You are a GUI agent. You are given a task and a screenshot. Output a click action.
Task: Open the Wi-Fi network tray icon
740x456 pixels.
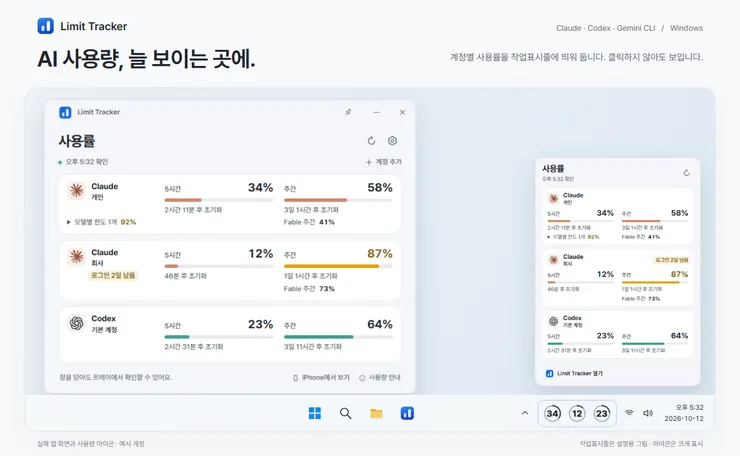pos(629,413)
